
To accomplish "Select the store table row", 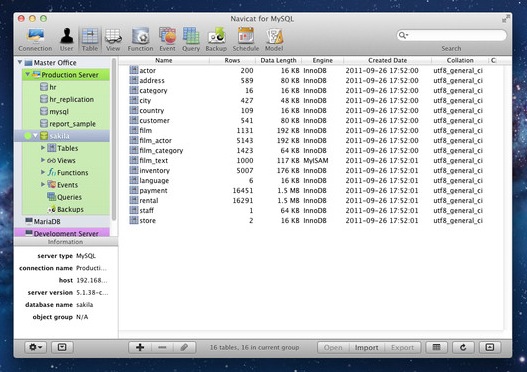I will point(311,220).
